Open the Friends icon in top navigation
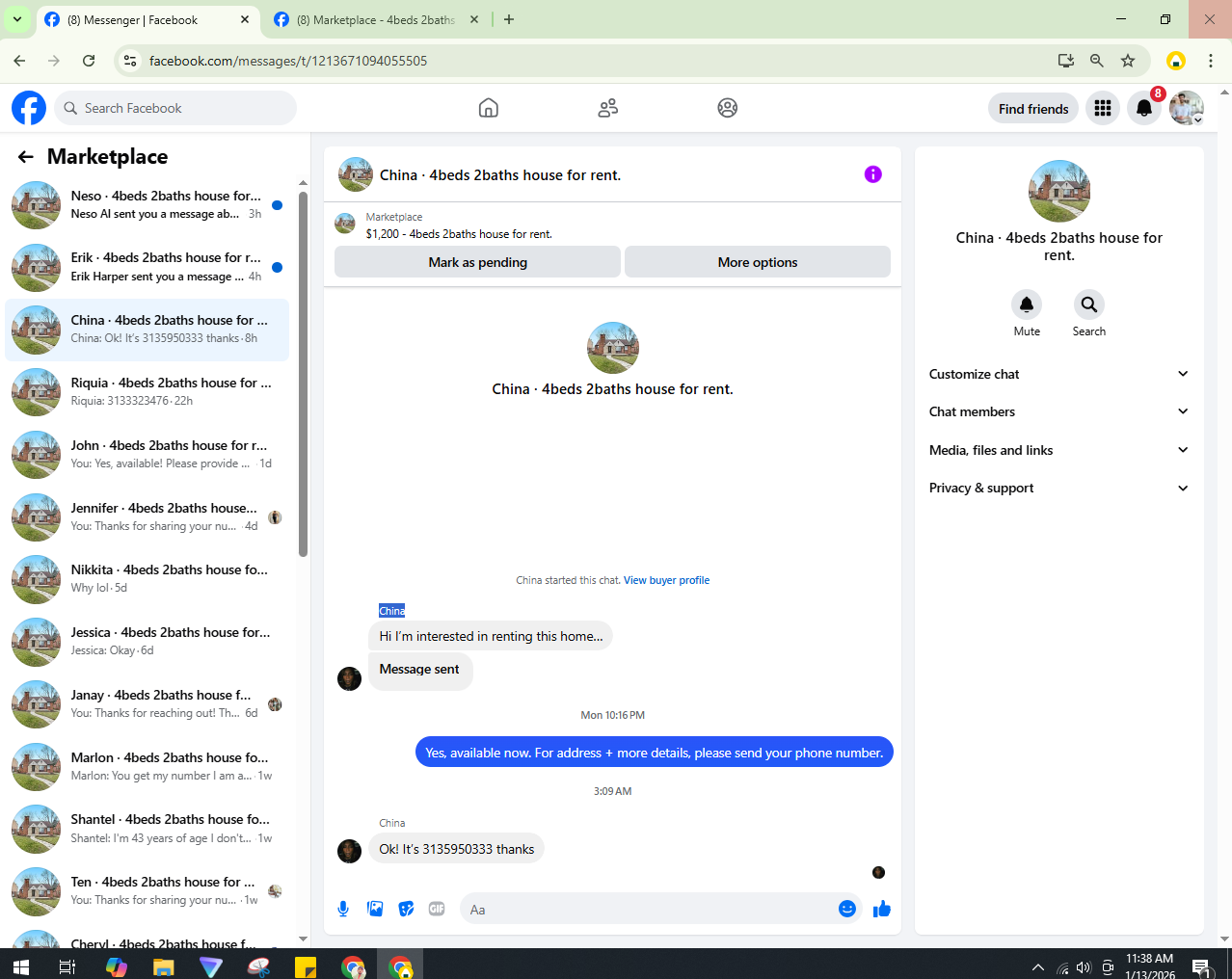1232x979 pixels. point(607,108)
